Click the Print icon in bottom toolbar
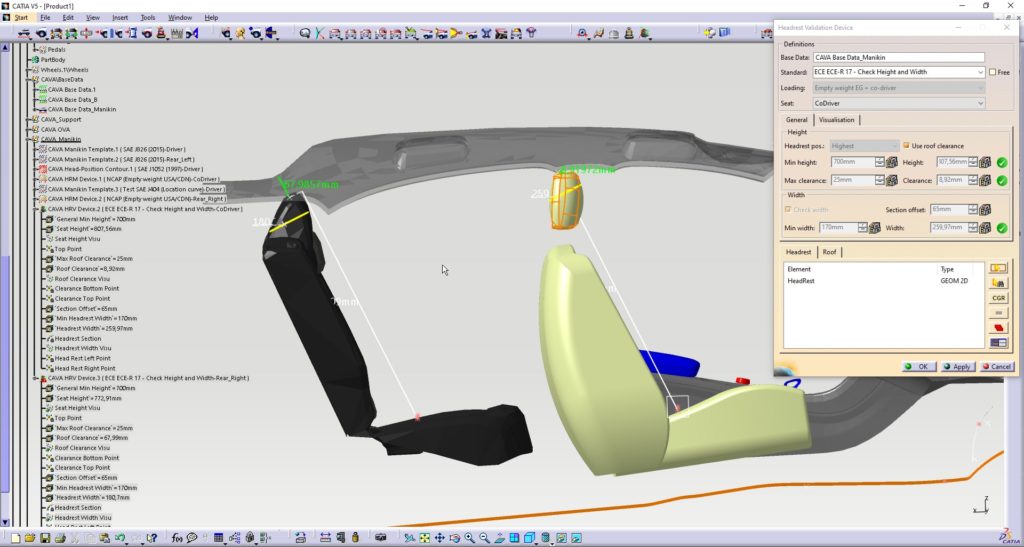Screen dimensions: 1024x547 point(60,538)
